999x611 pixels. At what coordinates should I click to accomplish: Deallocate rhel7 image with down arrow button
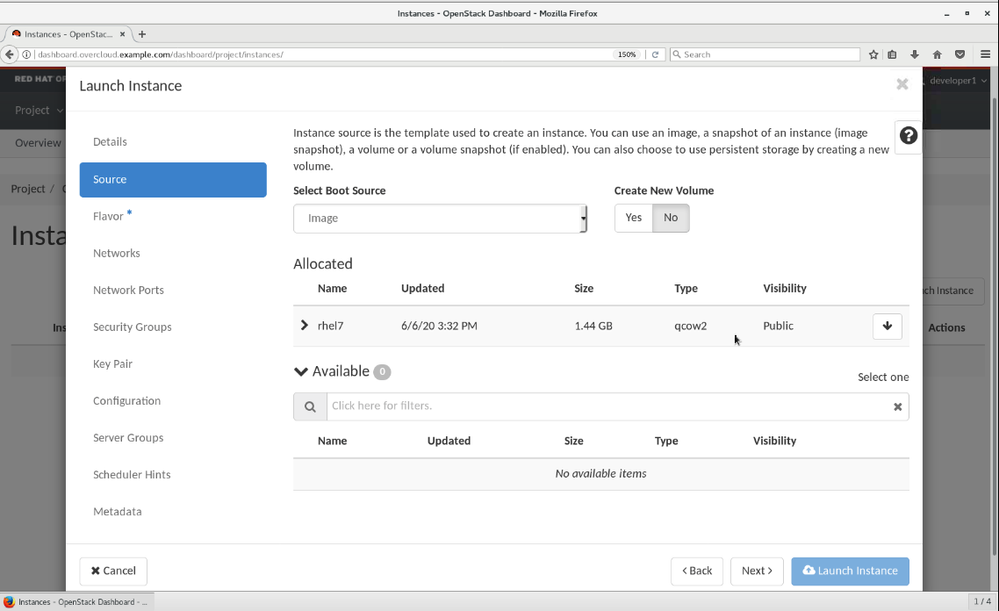(x=887, y=326)
